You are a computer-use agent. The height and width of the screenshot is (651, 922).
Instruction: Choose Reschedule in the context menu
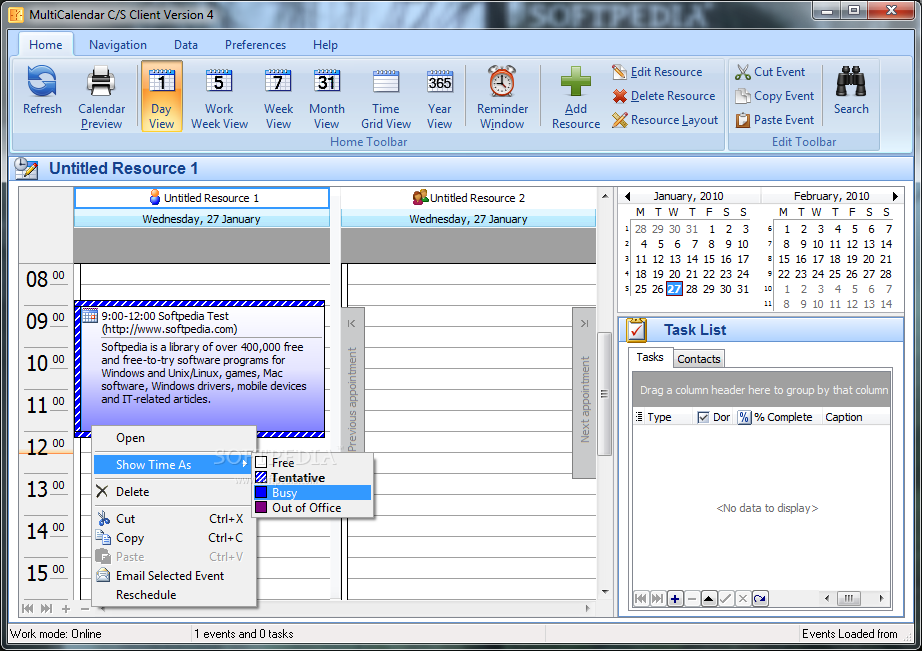click(175, 595)
